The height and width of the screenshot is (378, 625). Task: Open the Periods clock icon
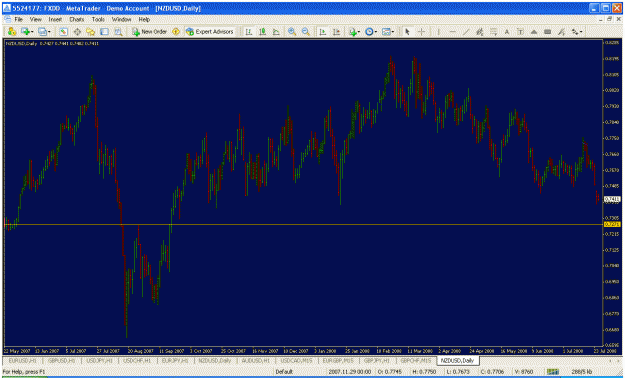click(369, 32)
